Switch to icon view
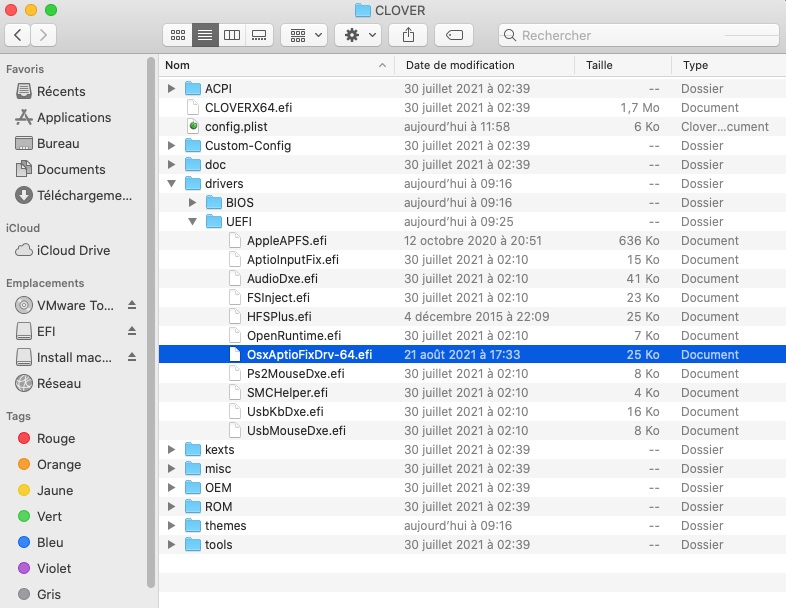The height and width of the screenshot is (608, 786). coord(178,35)
